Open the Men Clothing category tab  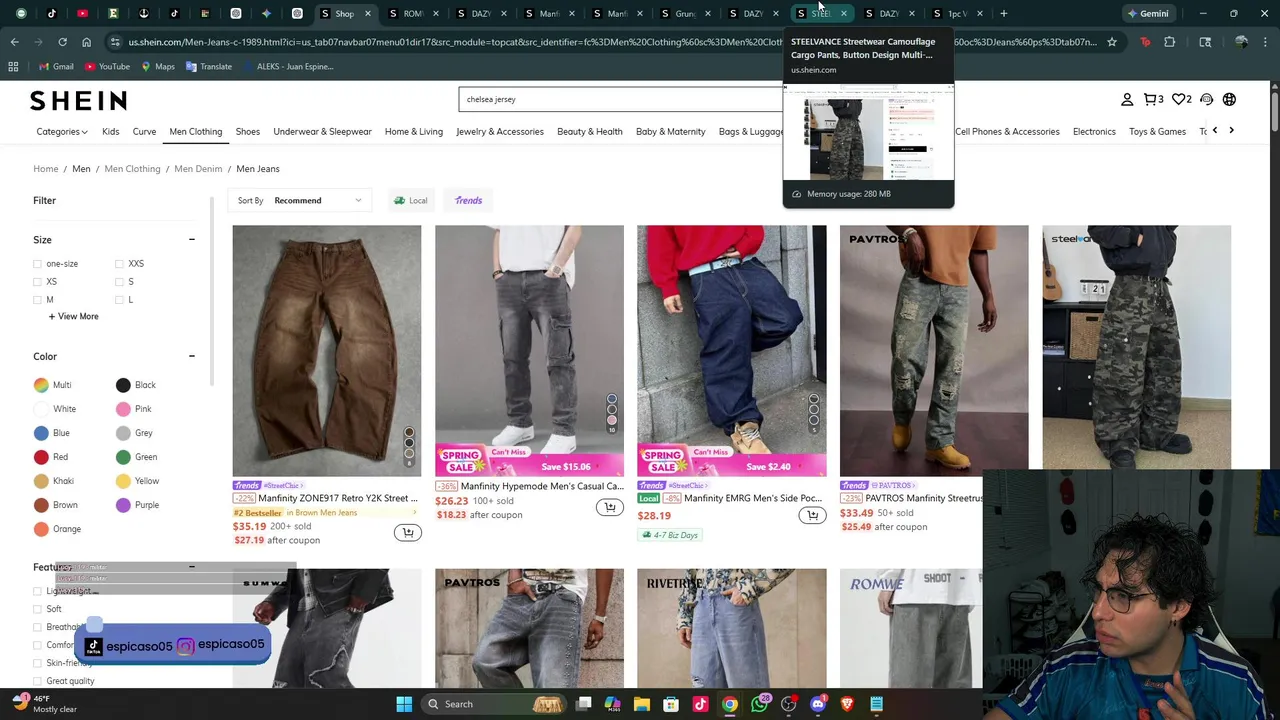click(x=195, y=131)
